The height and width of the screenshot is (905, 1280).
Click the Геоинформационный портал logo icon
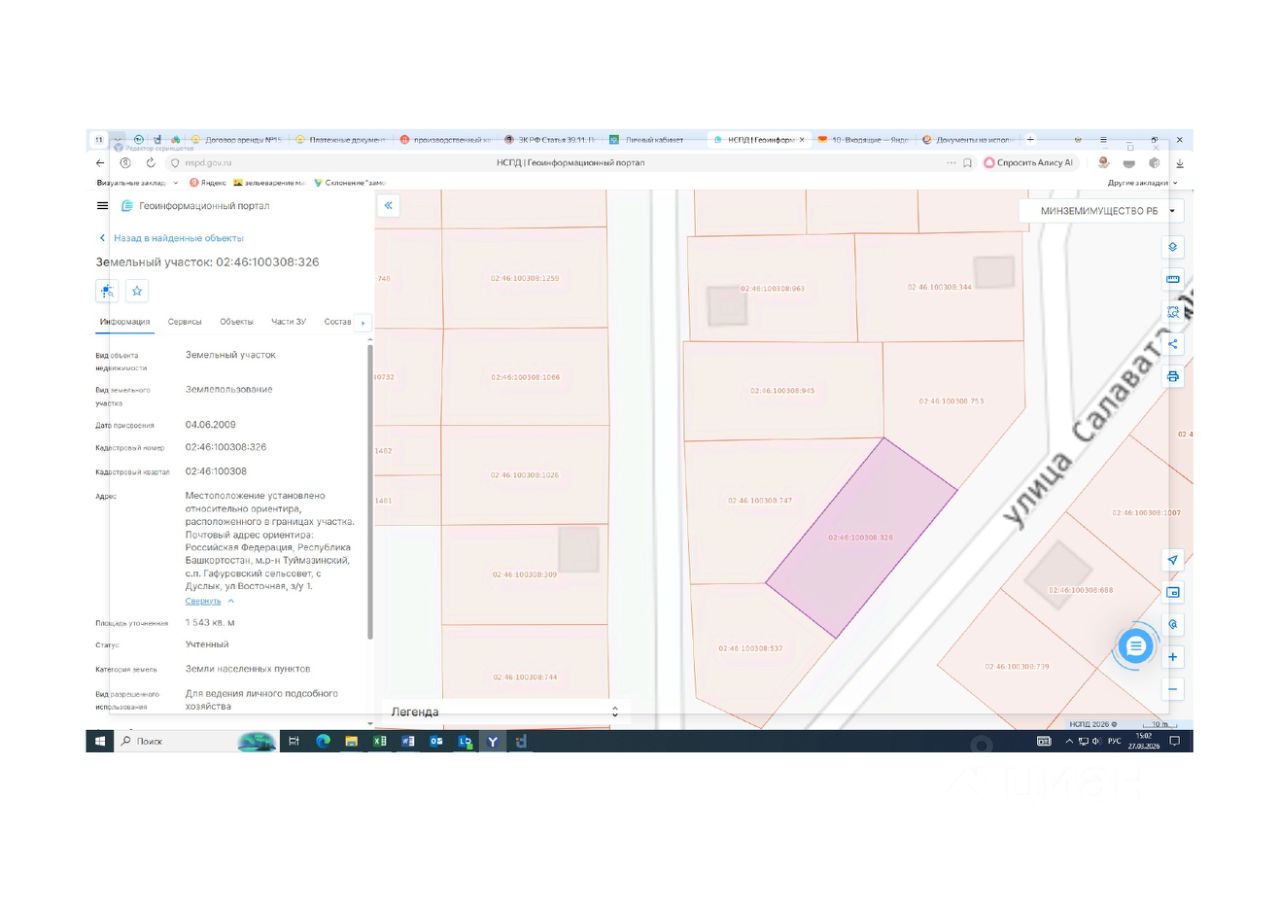click(x=127, y=206)
